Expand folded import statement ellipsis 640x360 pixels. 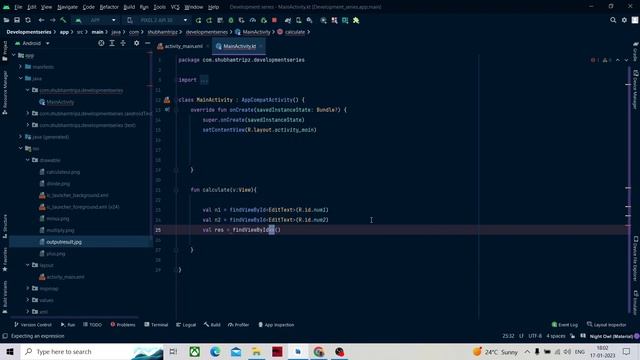pos(204,80)
